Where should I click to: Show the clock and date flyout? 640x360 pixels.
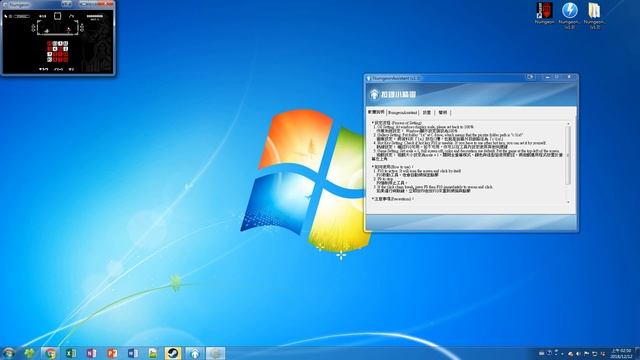pyautogui.click(x=621, y=353)
